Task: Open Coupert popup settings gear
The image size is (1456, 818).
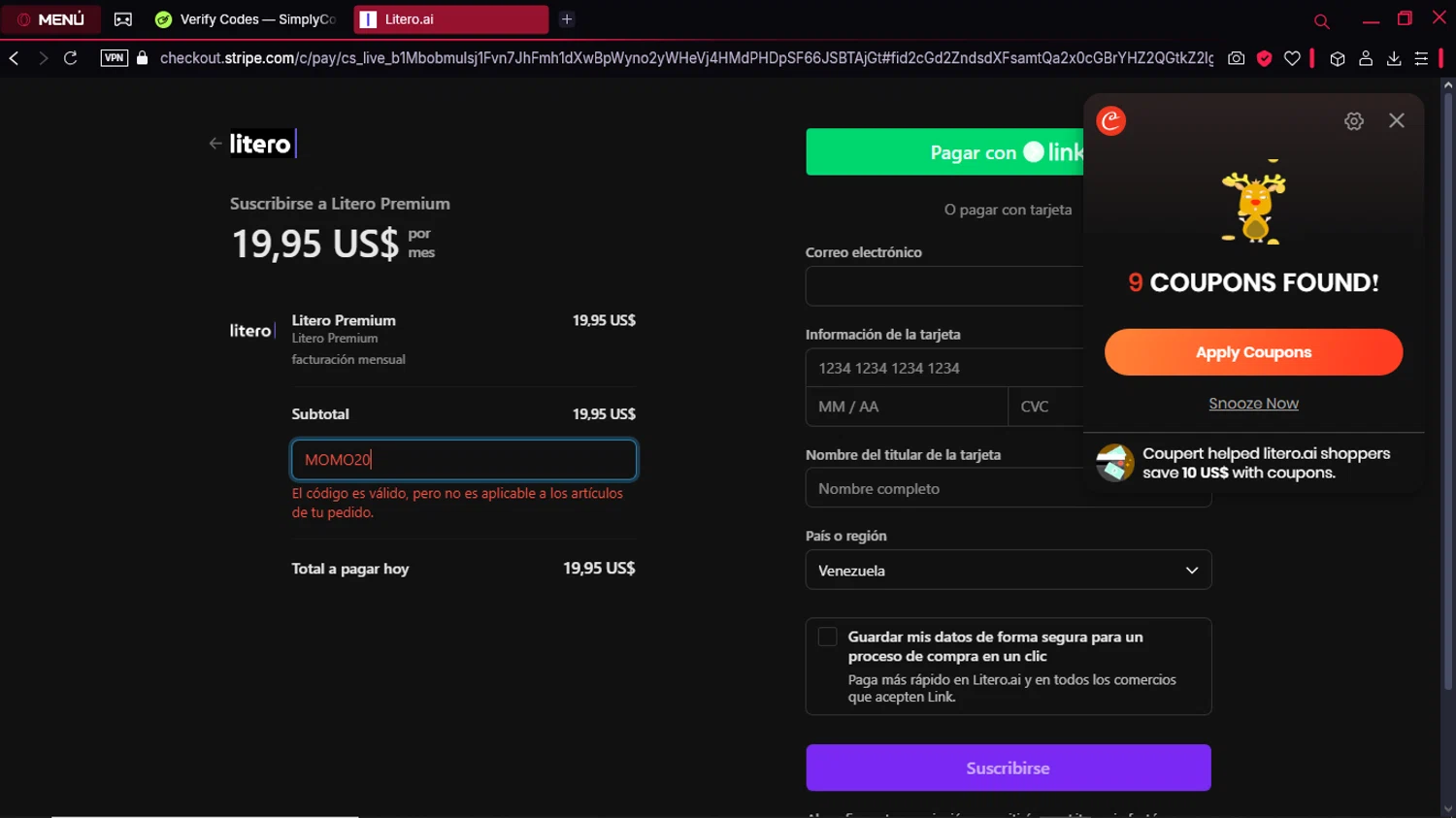Action: 1354,120
